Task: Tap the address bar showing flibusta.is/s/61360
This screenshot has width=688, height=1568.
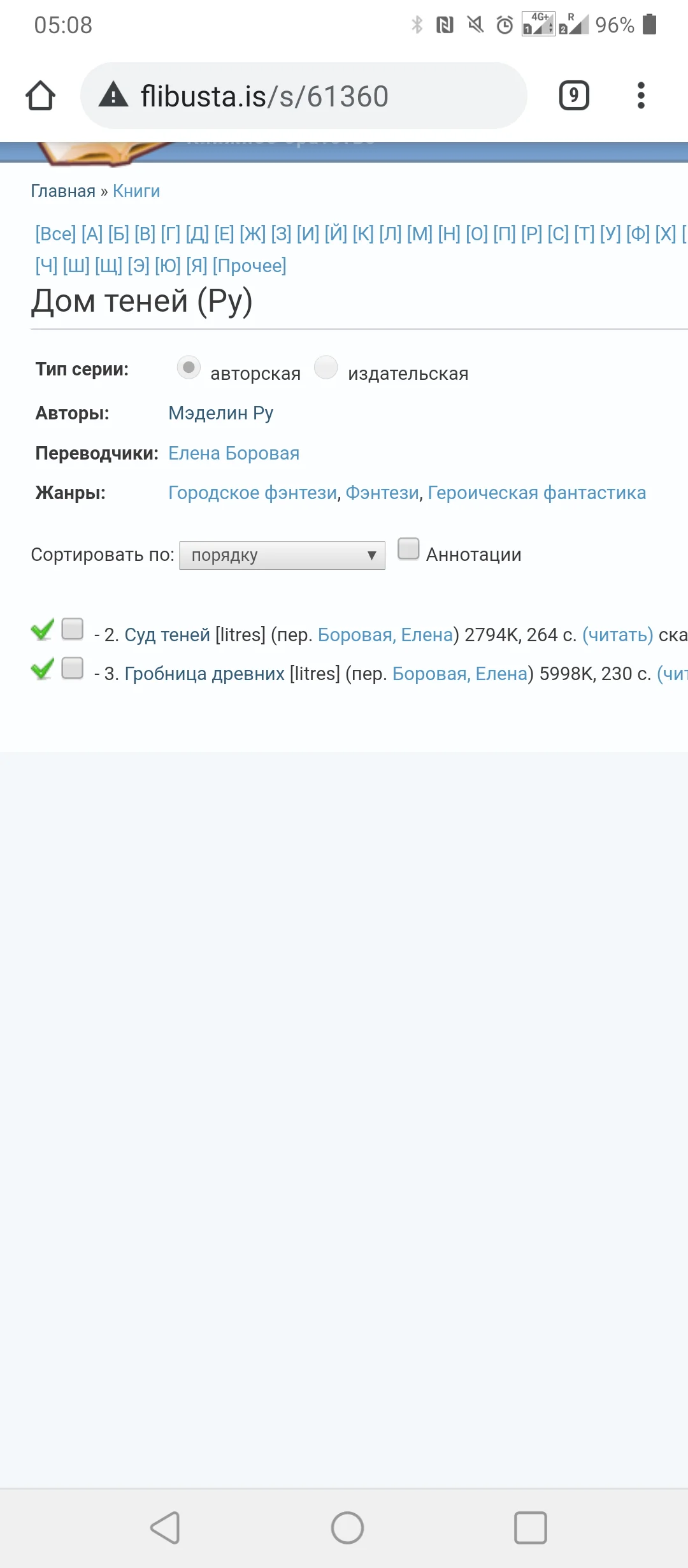Action: [306, 96]
